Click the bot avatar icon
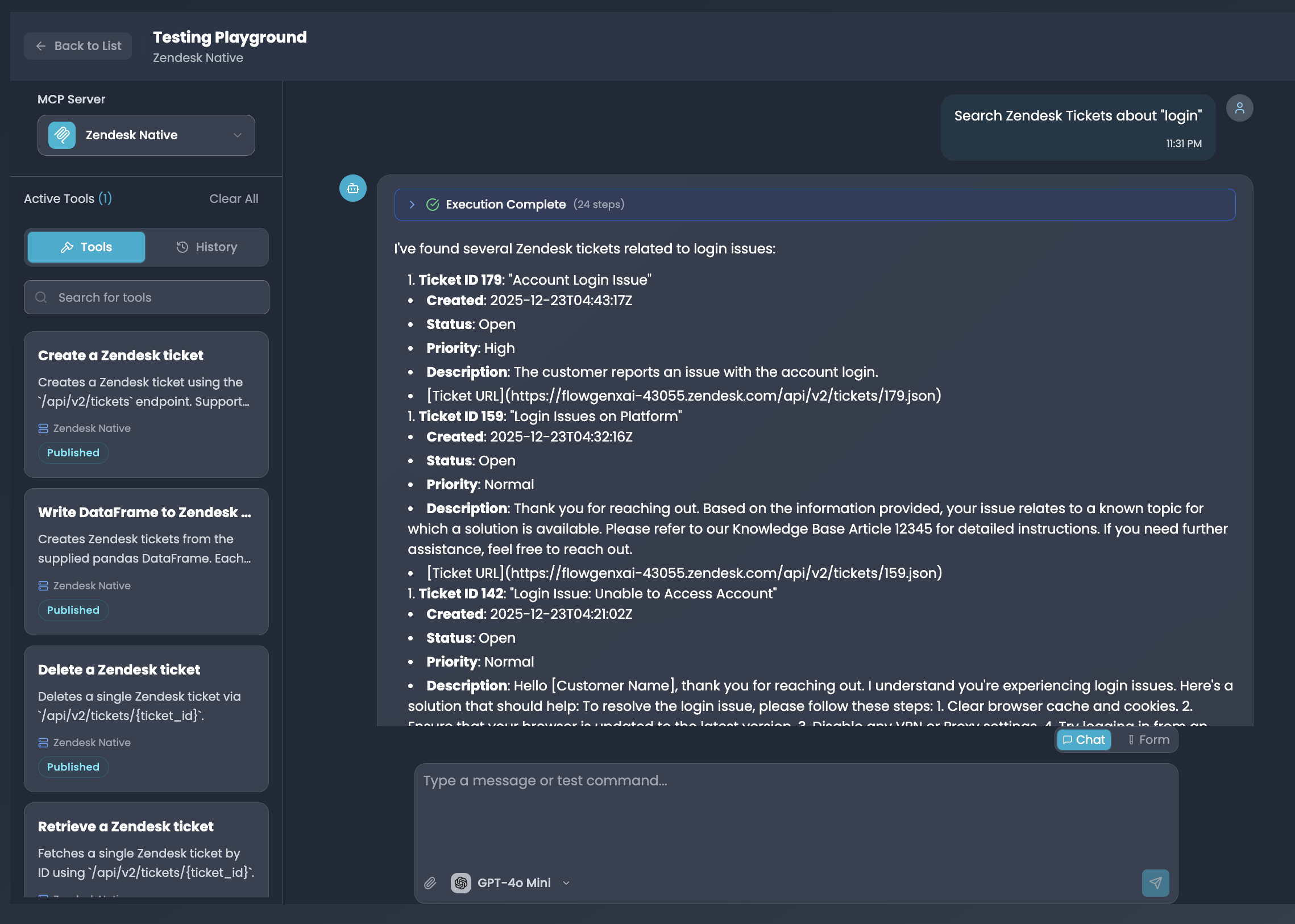 353,188
